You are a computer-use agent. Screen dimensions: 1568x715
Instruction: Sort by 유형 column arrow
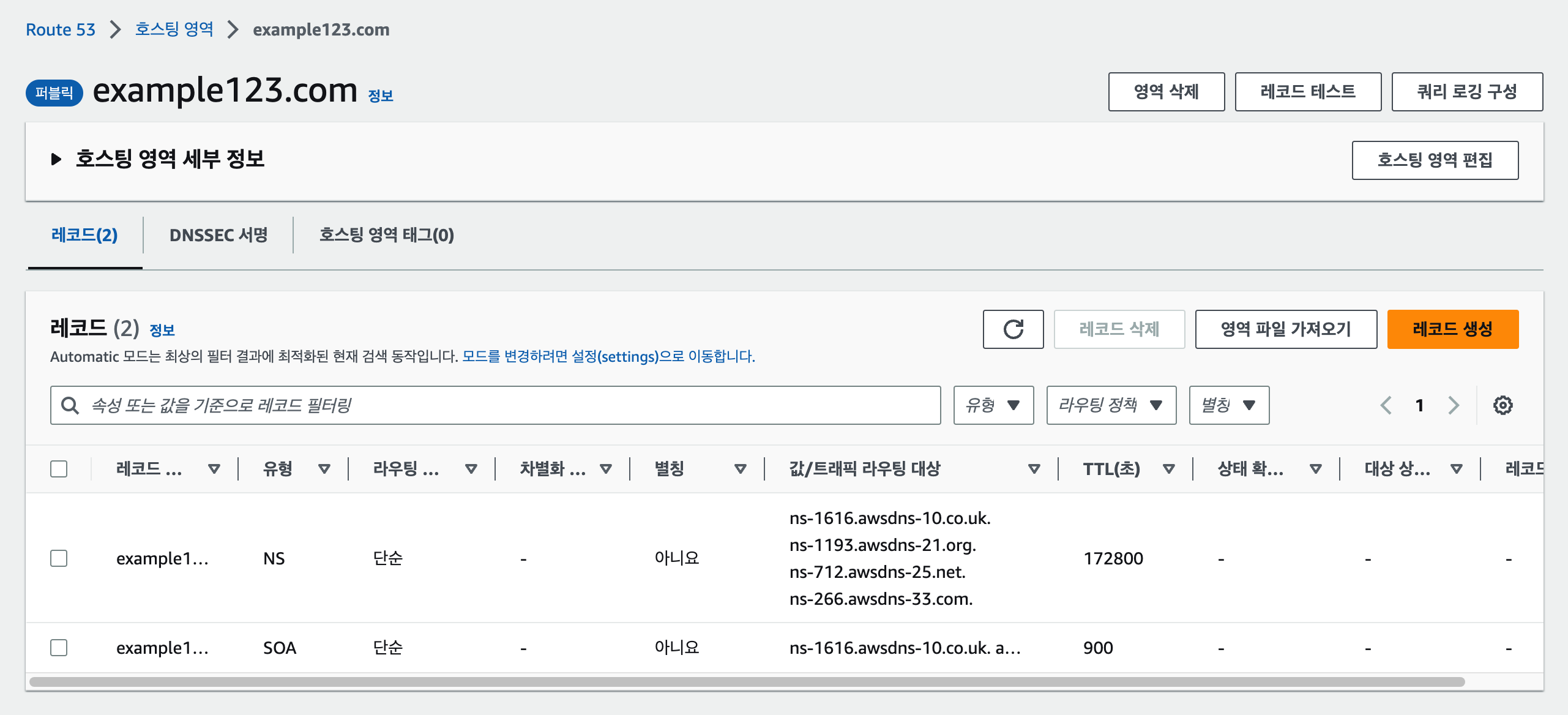point(324,469)
